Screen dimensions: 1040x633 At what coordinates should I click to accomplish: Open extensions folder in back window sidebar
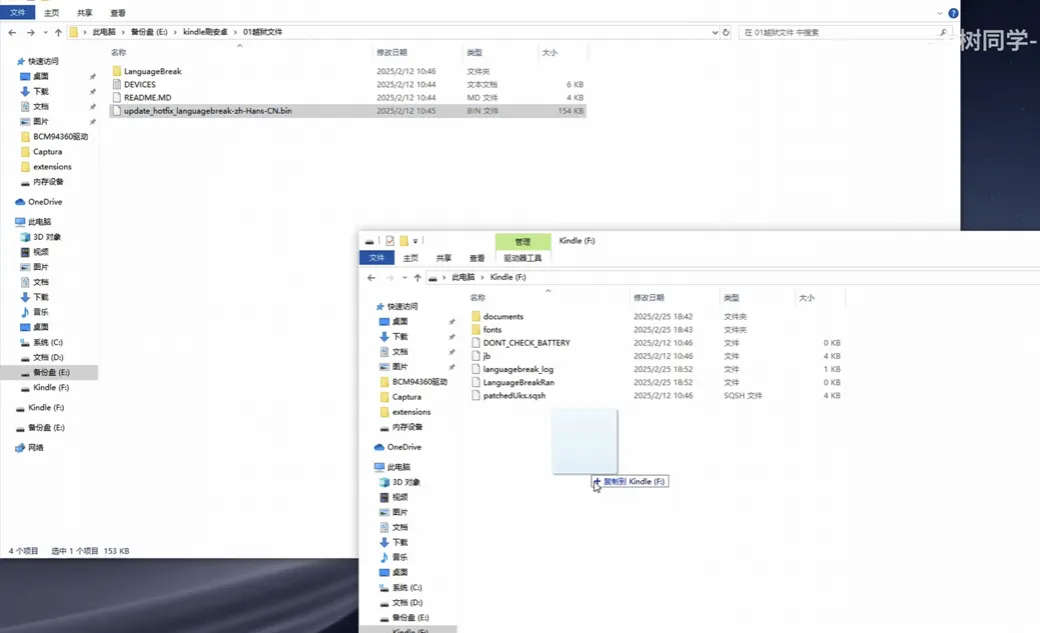pos(52,167)
